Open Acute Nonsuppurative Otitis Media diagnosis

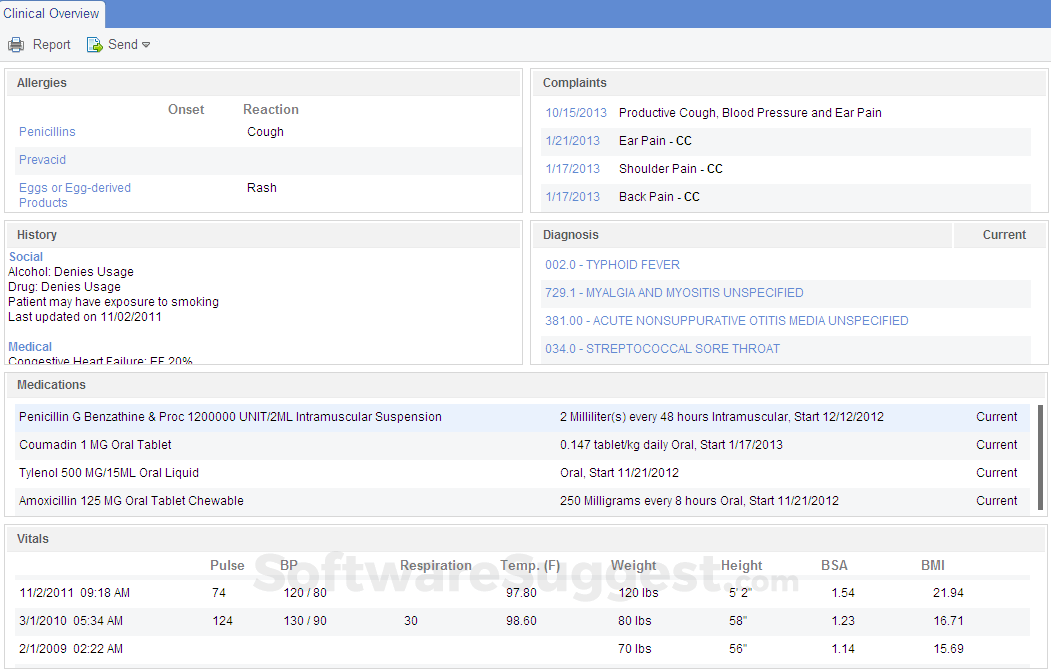coord(726,321)
